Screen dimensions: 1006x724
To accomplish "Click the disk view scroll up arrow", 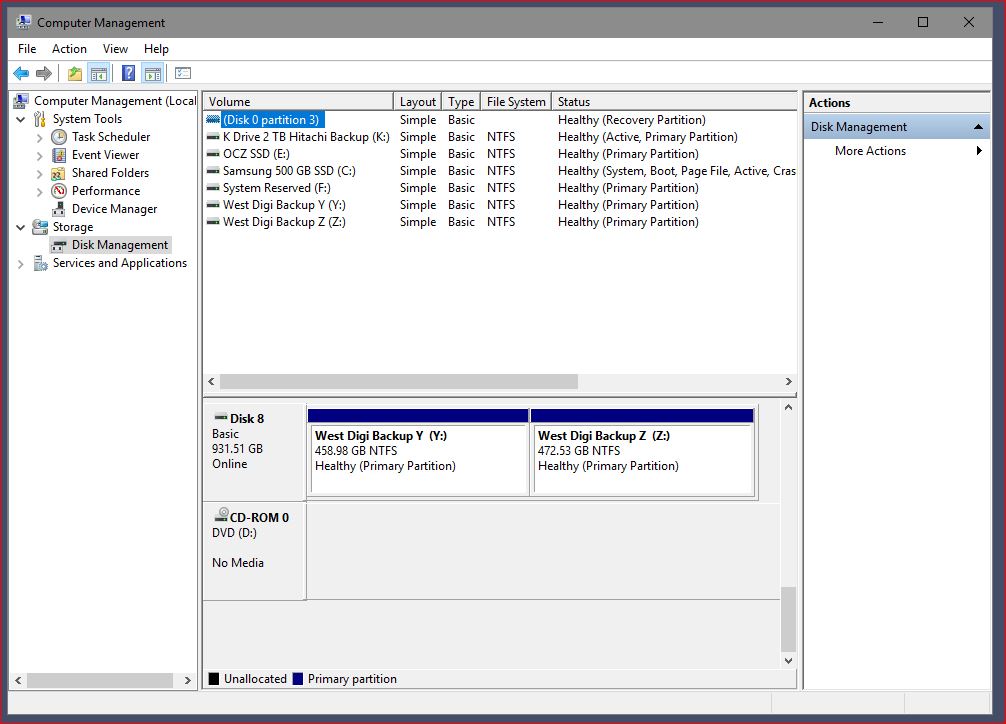I will (x=789, y=408).
